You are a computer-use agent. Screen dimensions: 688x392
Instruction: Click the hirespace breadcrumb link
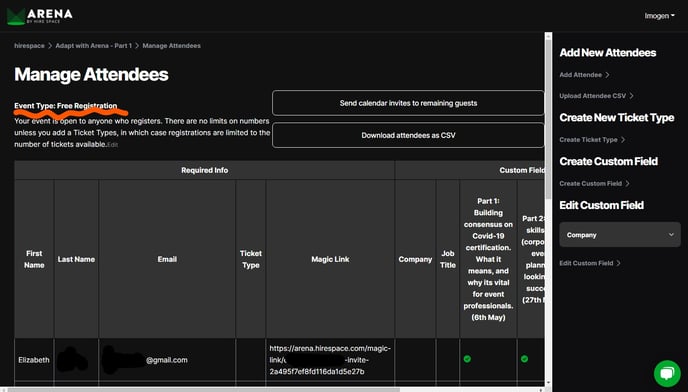pyautogui.click(x=29, y=46)
